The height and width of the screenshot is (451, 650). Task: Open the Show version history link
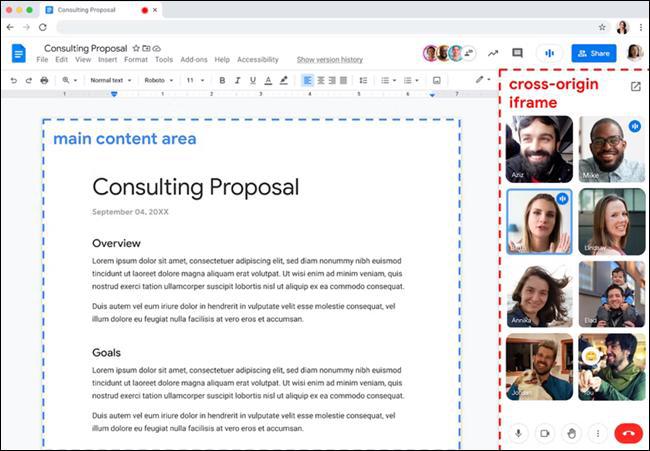pyautogui.click(x=329, y=60)
